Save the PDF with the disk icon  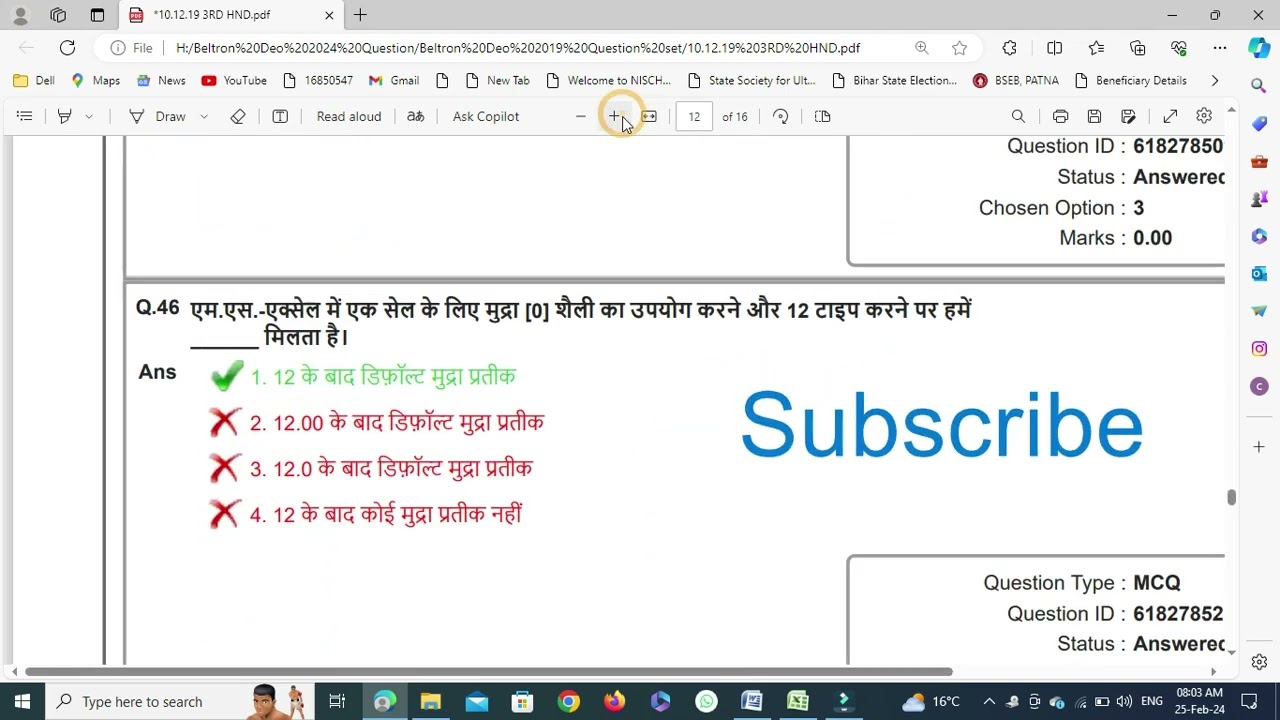(x=1094, y=116)
